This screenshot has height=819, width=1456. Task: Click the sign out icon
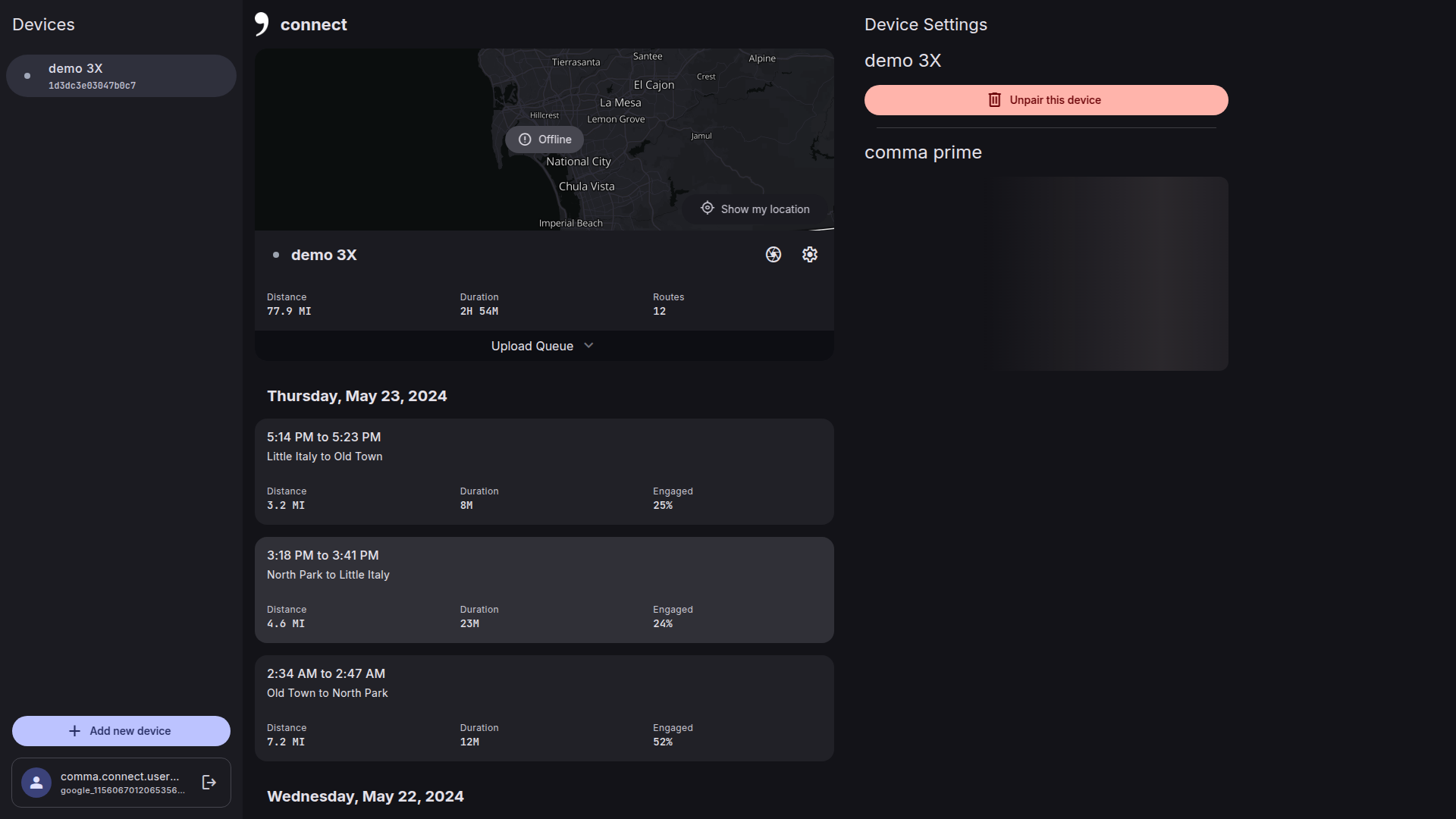[209, 783]
